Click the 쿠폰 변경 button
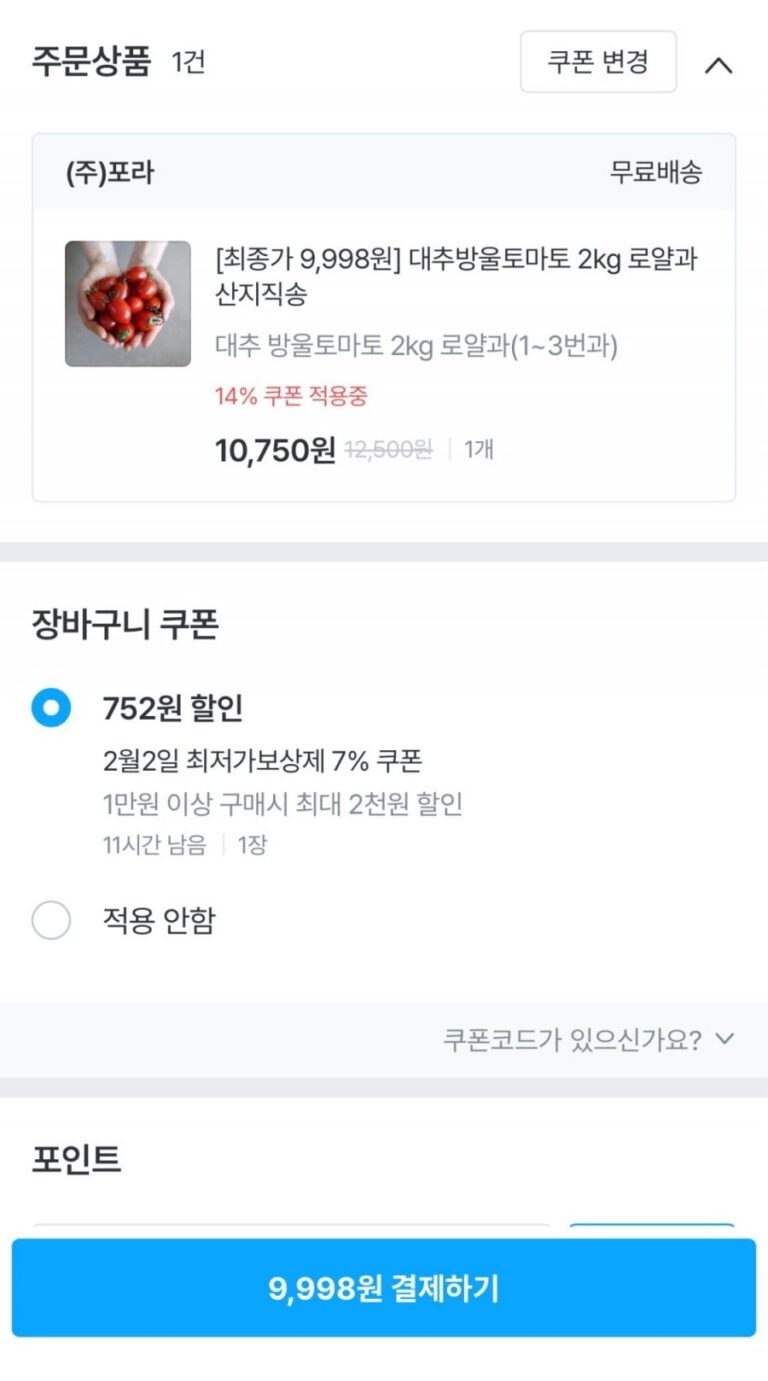The height and width of the screenshot is (1381, 768). (x=598, y=62)
